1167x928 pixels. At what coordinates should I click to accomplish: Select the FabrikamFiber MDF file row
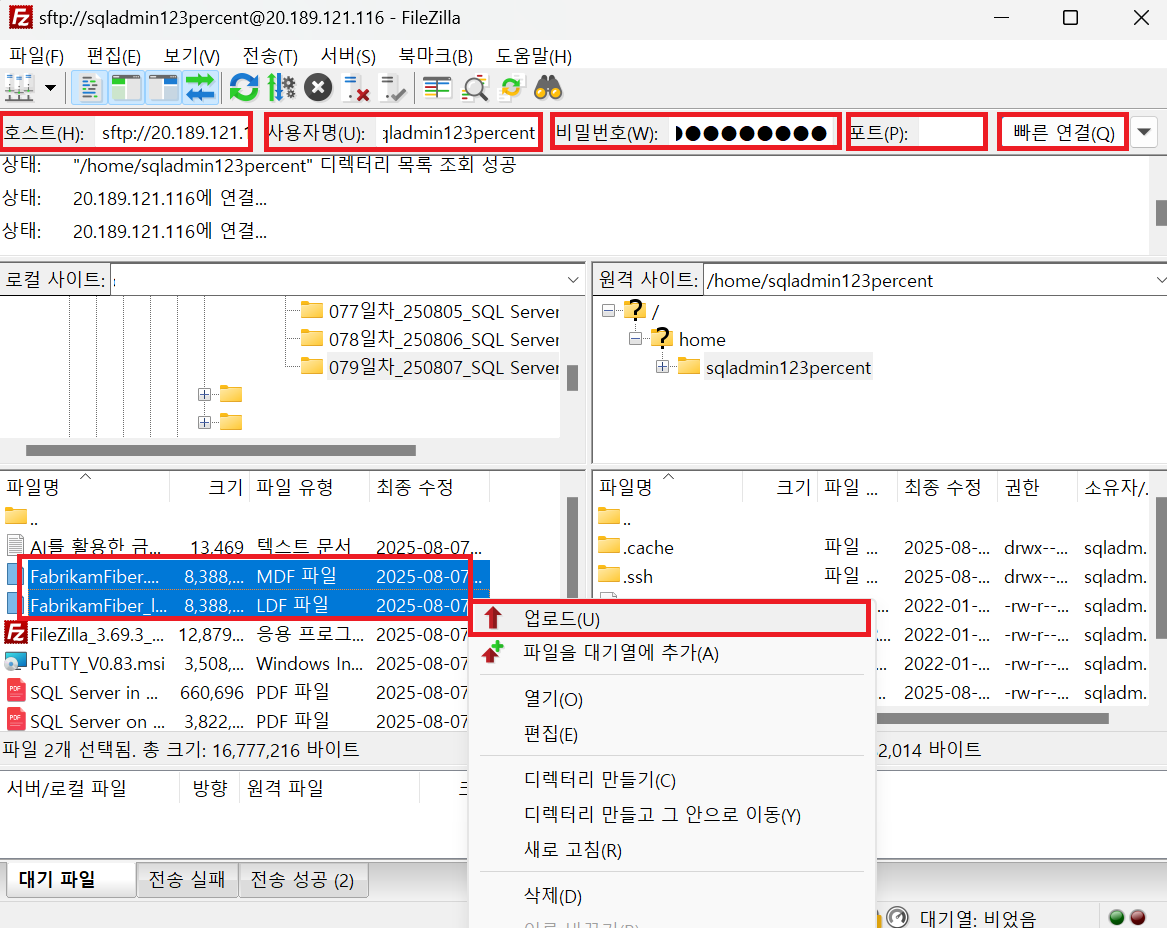pyautogui.click(x=246, y=576)
